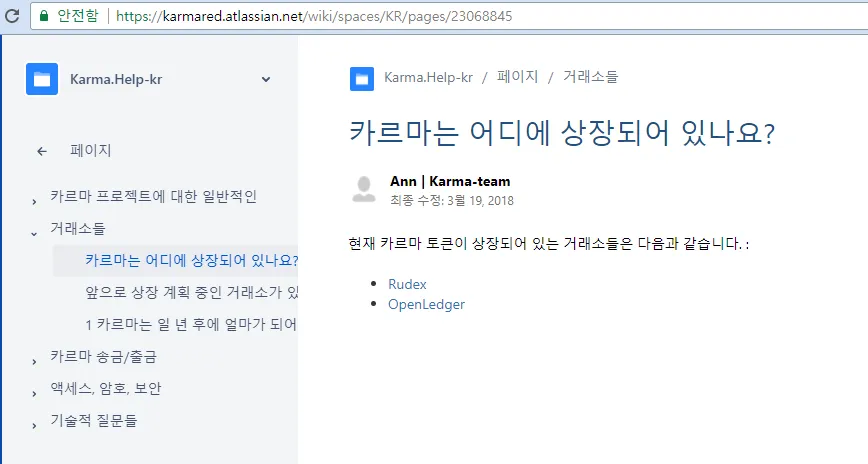This screenshot has height=464, width=868.
Task: Collapse the 거래소들 tree section chevron
Action: [x=34, y=234]
